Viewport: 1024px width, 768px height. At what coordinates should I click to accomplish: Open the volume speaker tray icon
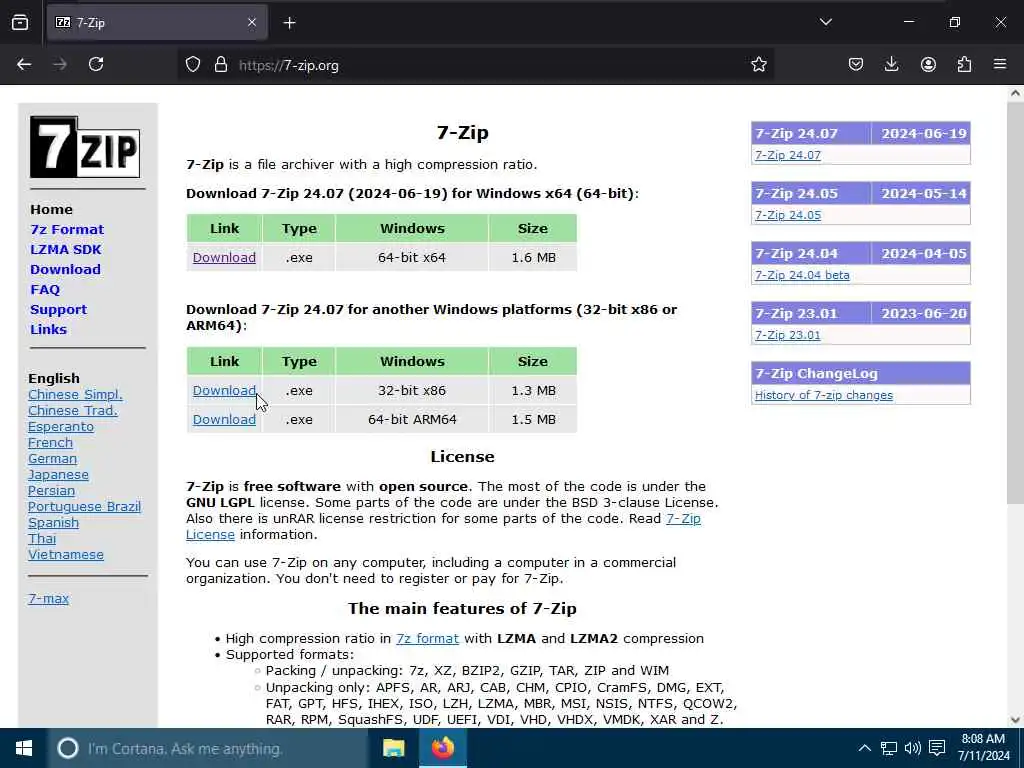912,748
